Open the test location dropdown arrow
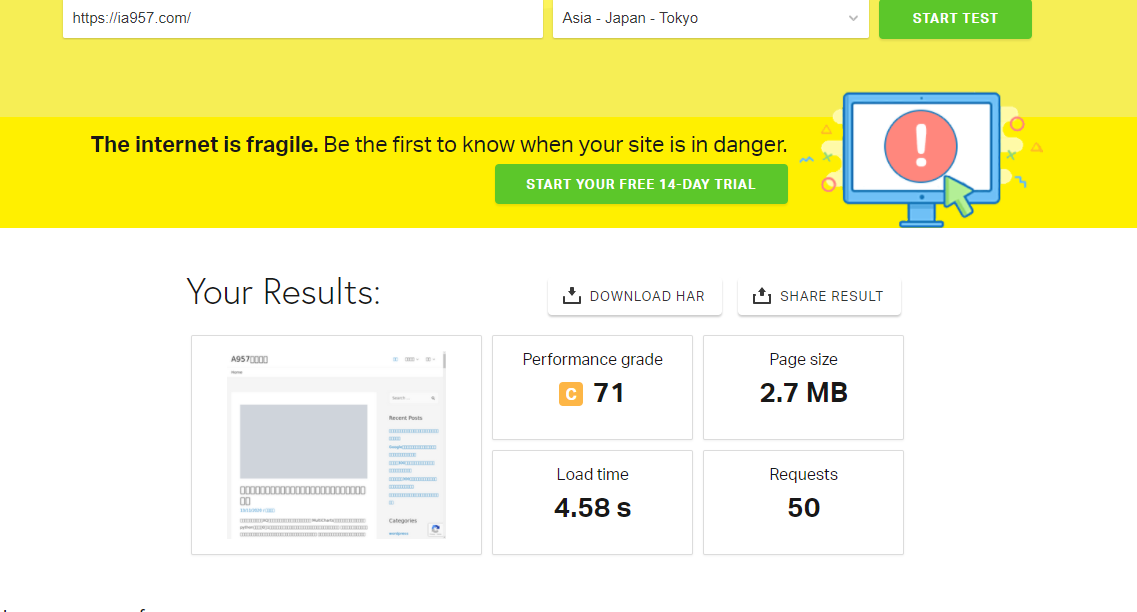 853,19
